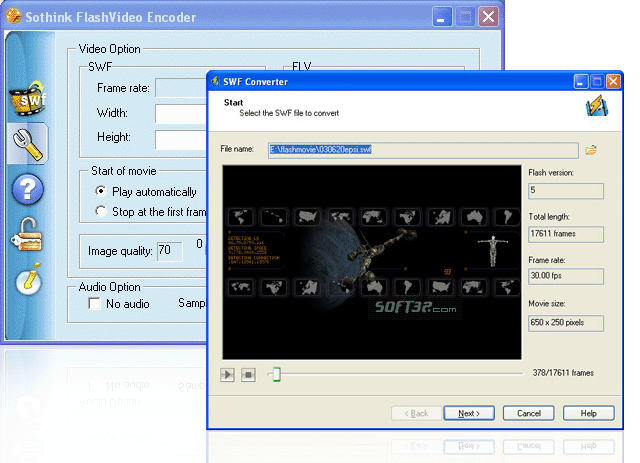The height and width of the screenshot is (463, 640).
Task: Minimize the Sothink FlashVideo Encoder window
Action: tap(442, 17)
